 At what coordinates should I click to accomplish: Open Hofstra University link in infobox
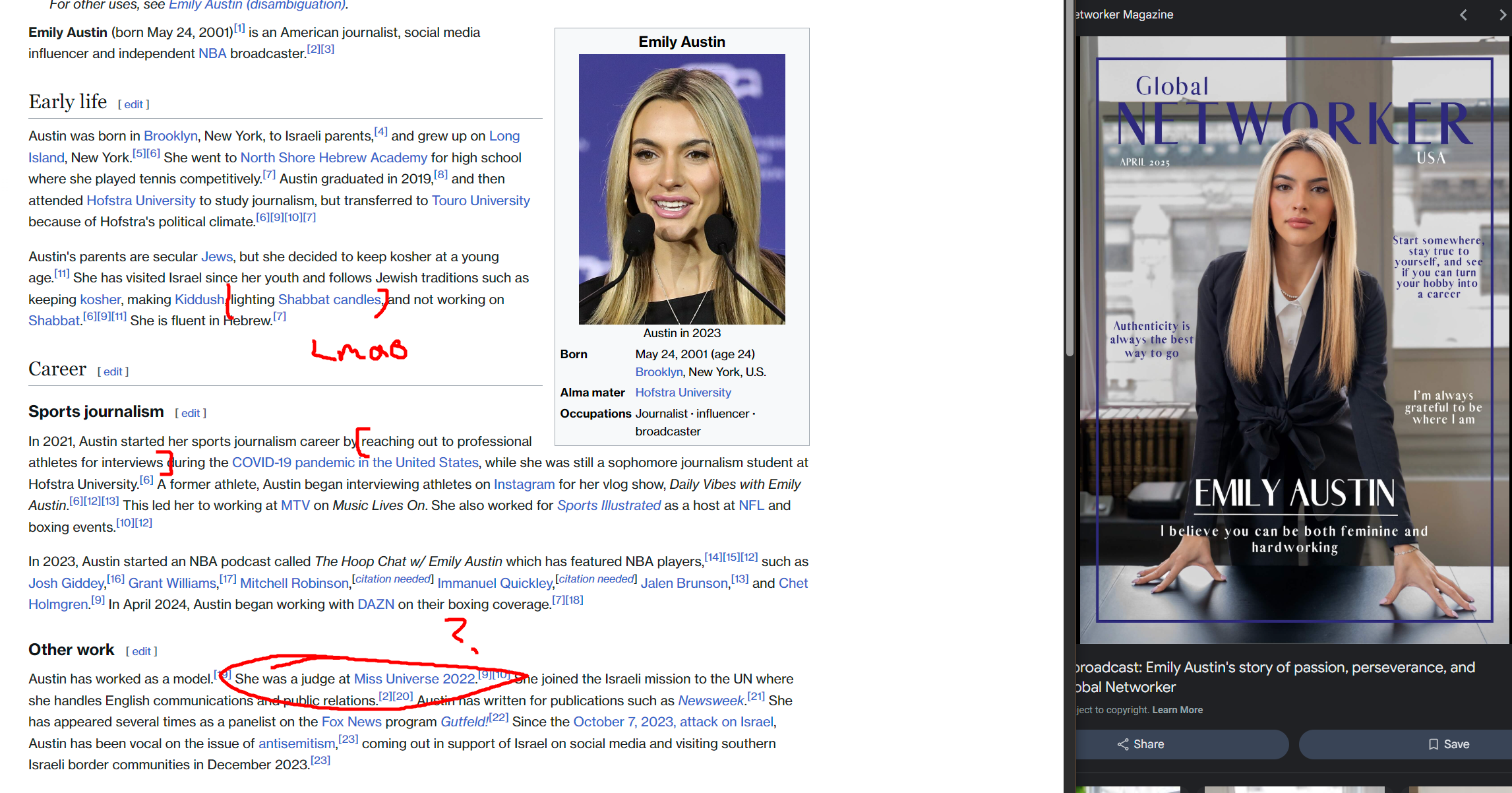tap(683, 393)
